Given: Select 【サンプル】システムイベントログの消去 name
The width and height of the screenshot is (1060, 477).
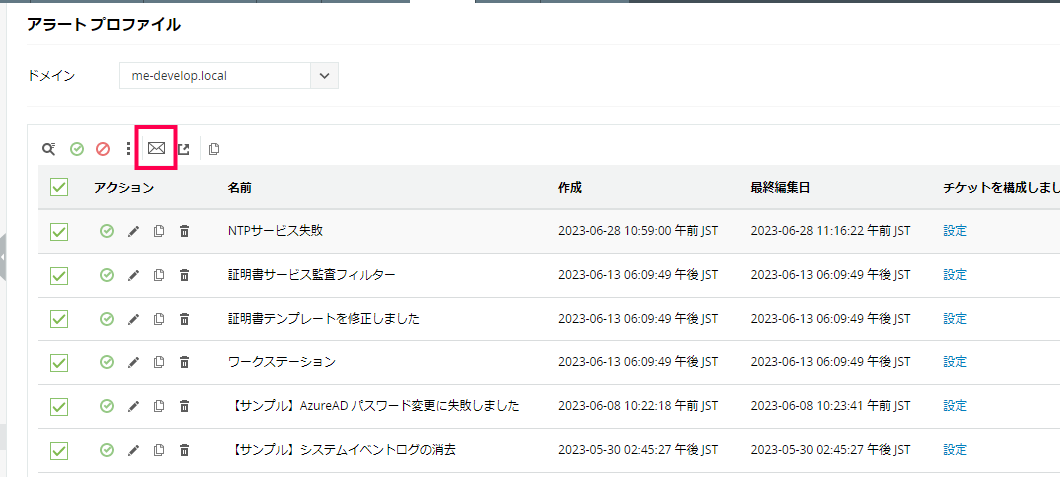Looking at the screenshot, I should (x=342, y=449).
